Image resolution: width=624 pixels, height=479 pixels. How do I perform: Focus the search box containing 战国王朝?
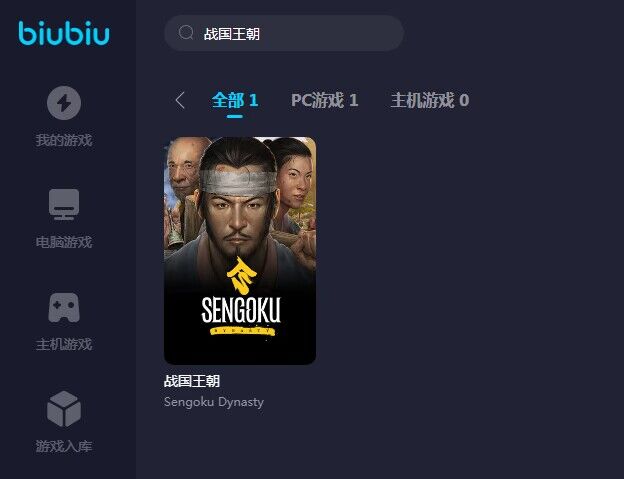point(284,33)
